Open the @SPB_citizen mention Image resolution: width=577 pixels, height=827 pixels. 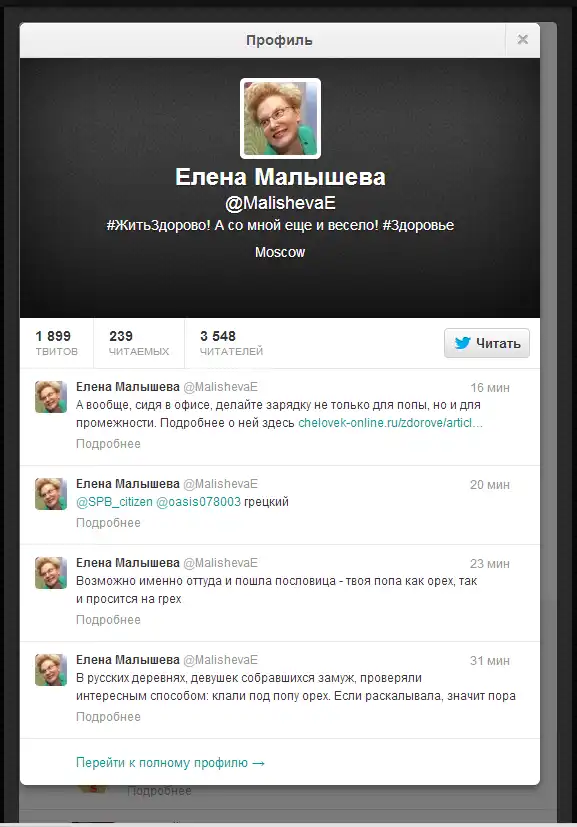tap(114, 502)
